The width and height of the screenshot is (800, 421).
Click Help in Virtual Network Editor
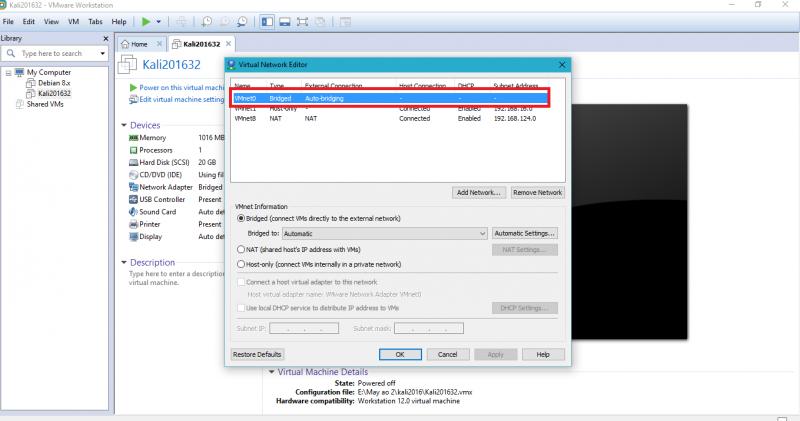click(543, 354)
